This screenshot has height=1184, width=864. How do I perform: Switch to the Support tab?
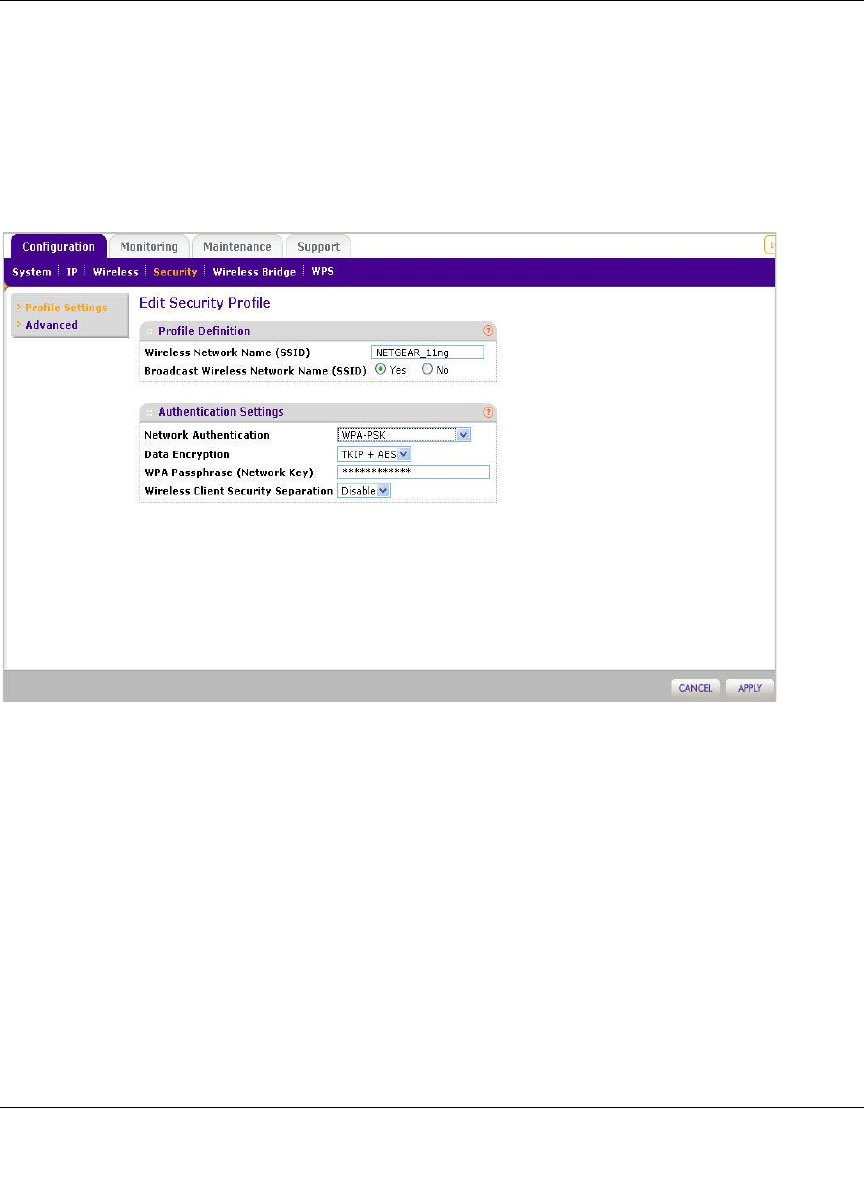click(318, 247)
